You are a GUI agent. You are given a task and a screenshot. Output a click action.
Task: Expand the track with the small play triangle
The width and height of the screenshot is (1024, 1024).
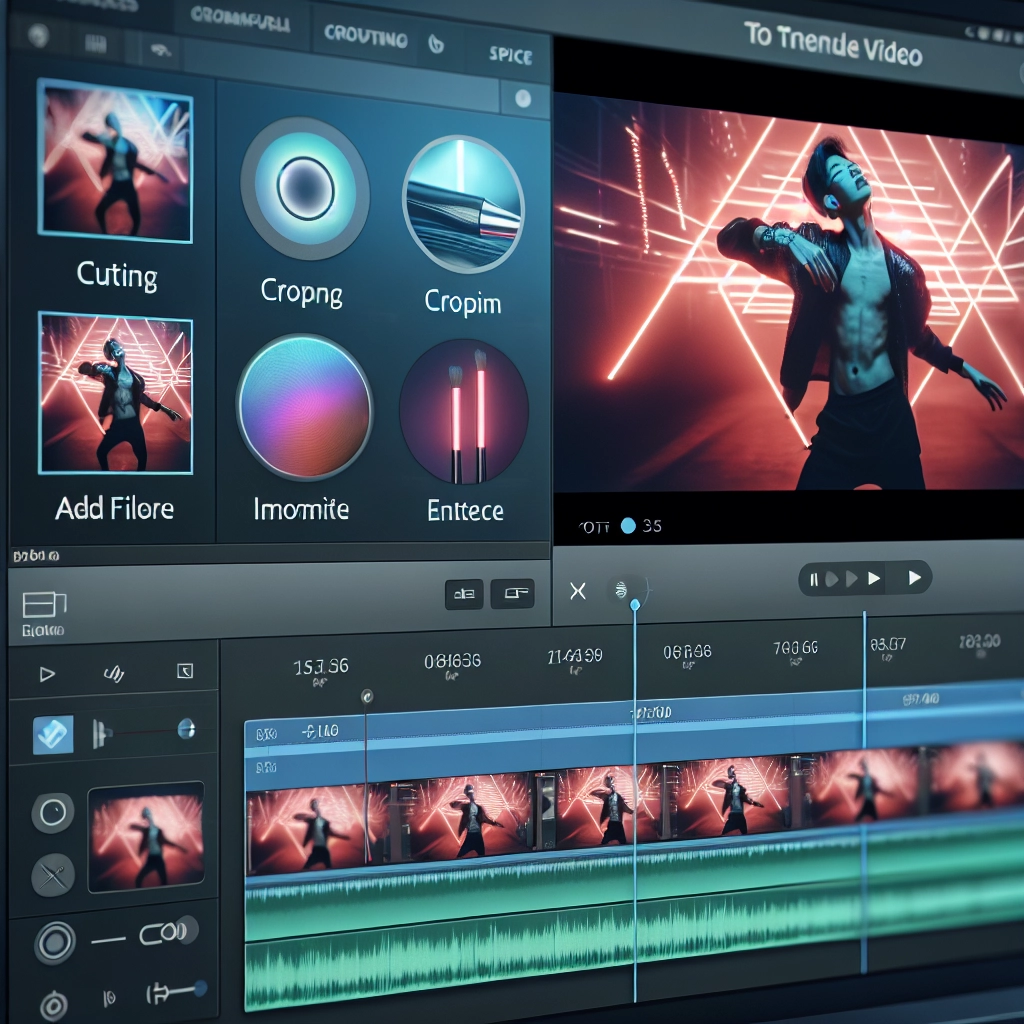(x=47, y=674)
